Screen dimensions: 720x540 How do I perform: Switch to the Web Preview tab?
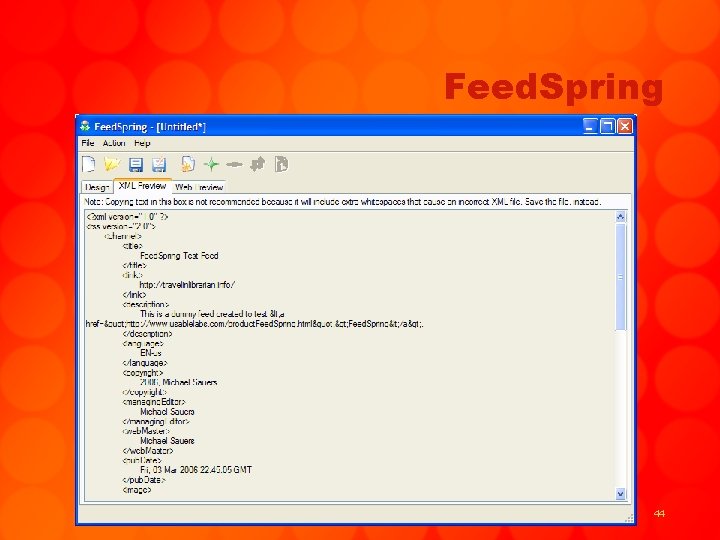click(x=199, y=187)
